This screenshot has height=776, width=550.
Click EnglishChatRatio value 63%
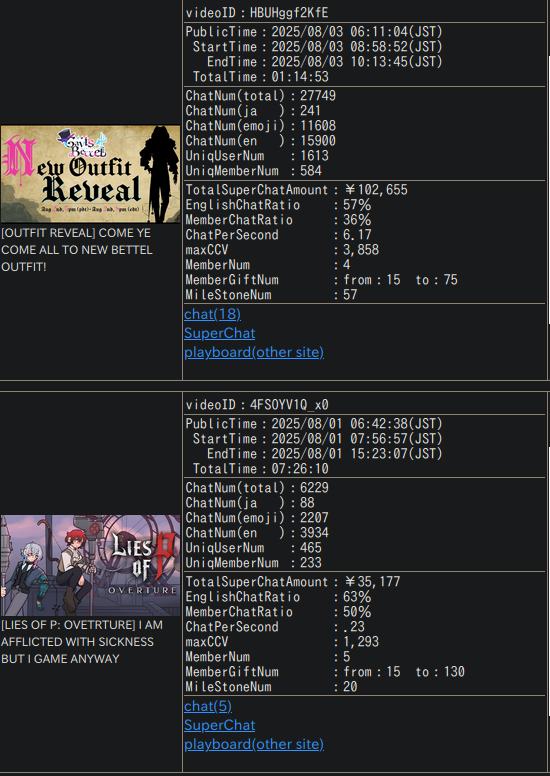pyautogui.click(x=357, y=597)
